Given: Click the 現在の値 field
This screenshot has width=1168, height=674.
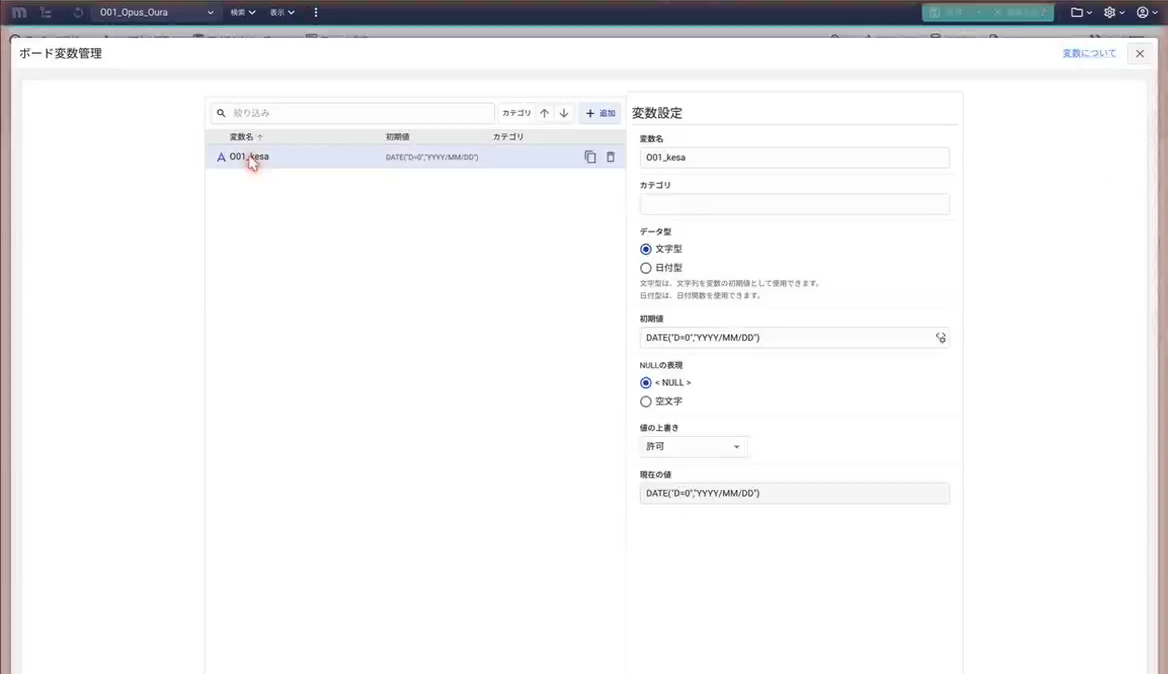Looking at the screenshot, I should (x=795, y=494).
